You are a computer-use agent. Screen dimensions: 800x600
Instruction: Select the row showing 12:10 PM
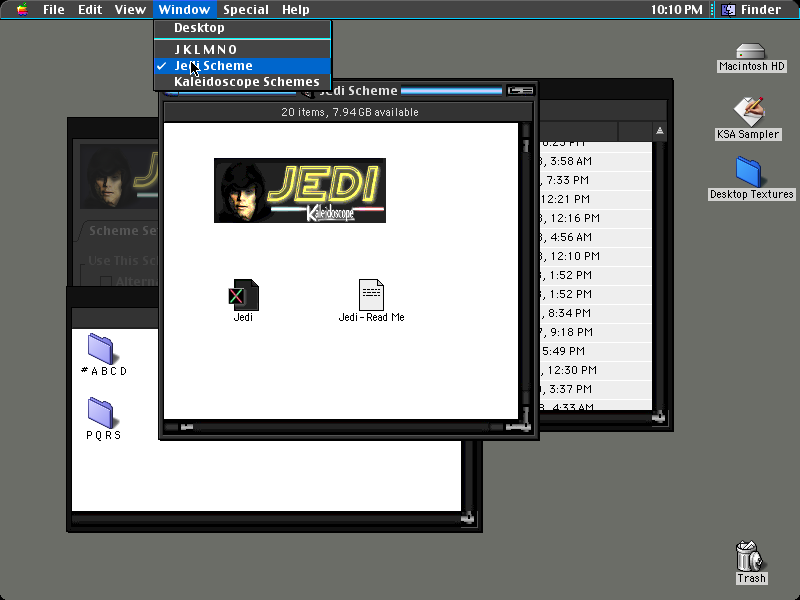(x=596, y=256)
